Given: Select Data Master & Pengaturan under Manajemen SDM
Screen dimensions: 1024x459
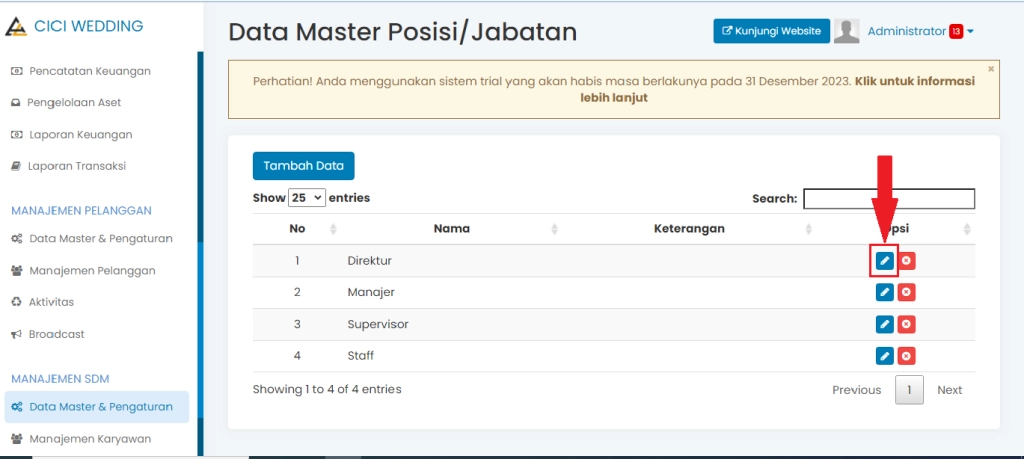Looking at the screenshot, I should tap(97, 407).
